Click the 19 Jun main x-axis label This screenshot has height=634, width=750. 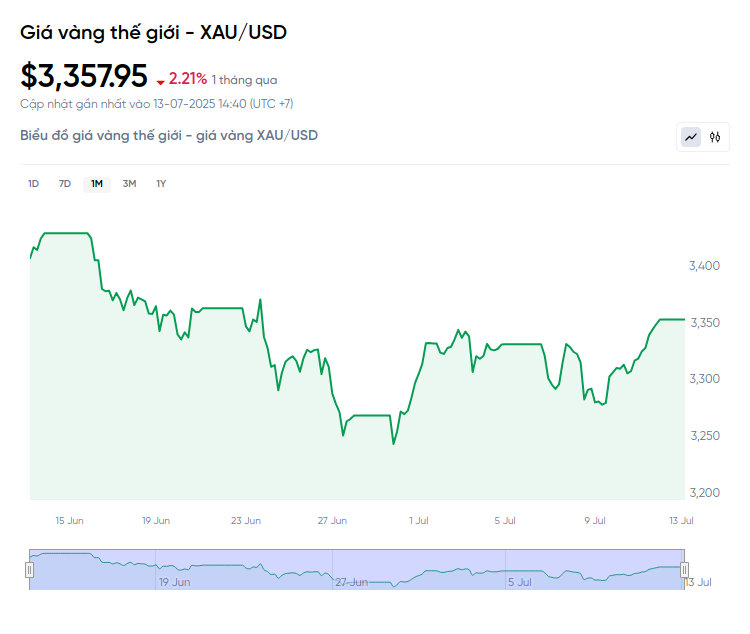point(156,520)
